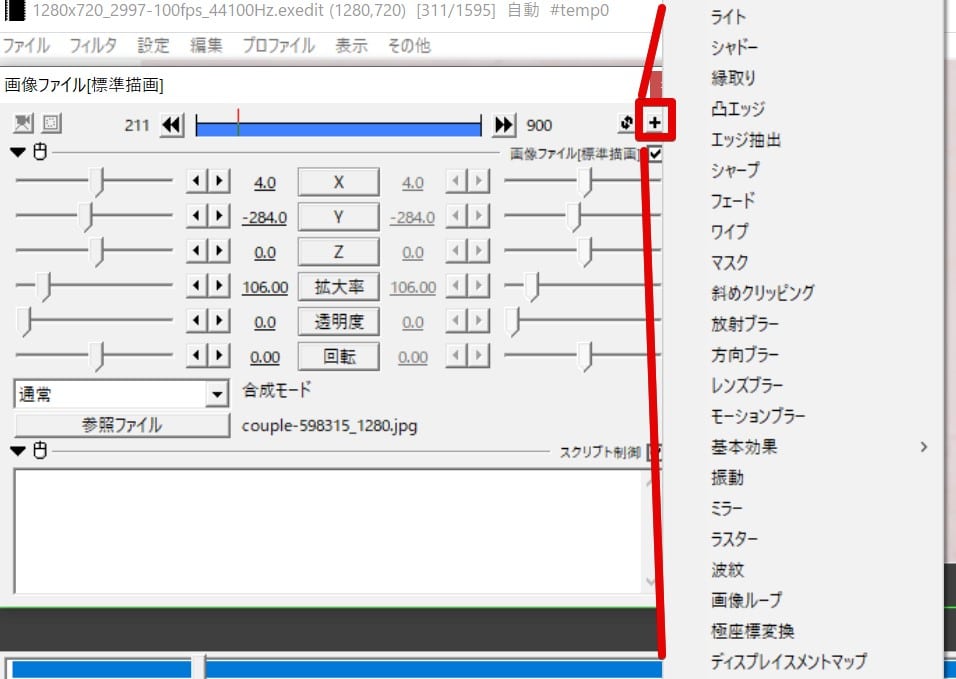The width and height of the screenshot is (956, 679).
Task: Click the loop arrows icon beside plus
Action: 626,123
